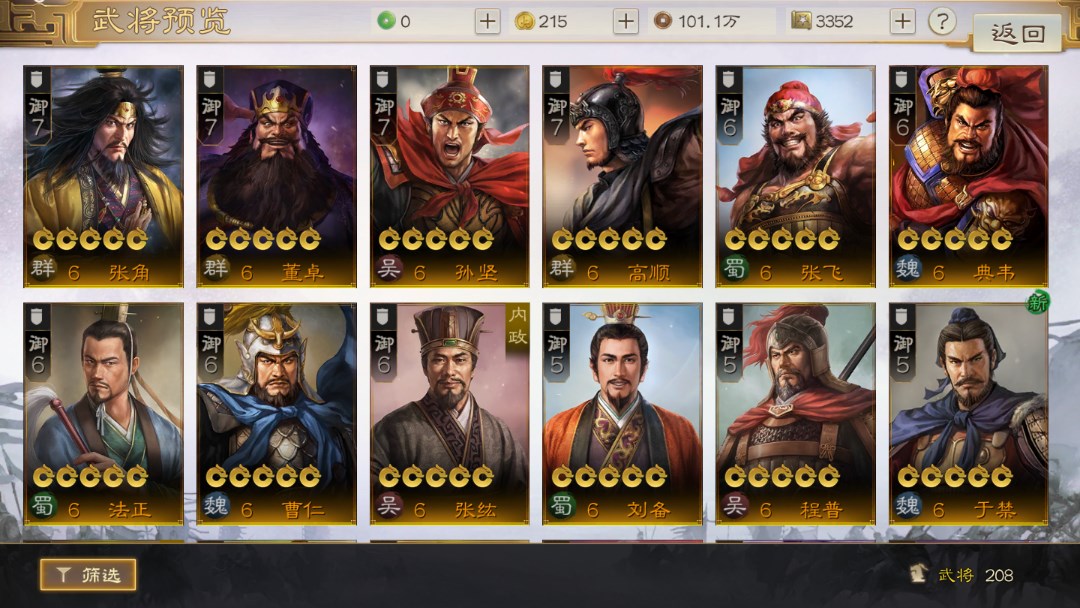Screen dimensions: 1080x608
Task: Choose the 高顺 general card
Action: coord(622,176)
